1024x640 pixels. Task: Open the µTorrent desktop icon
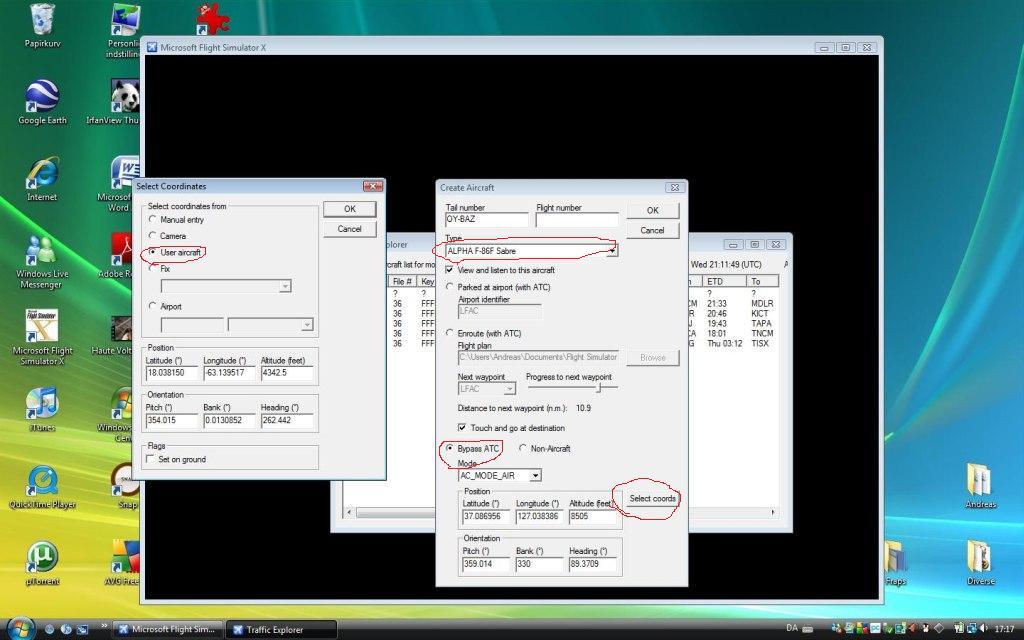click(x=42, y=557)
